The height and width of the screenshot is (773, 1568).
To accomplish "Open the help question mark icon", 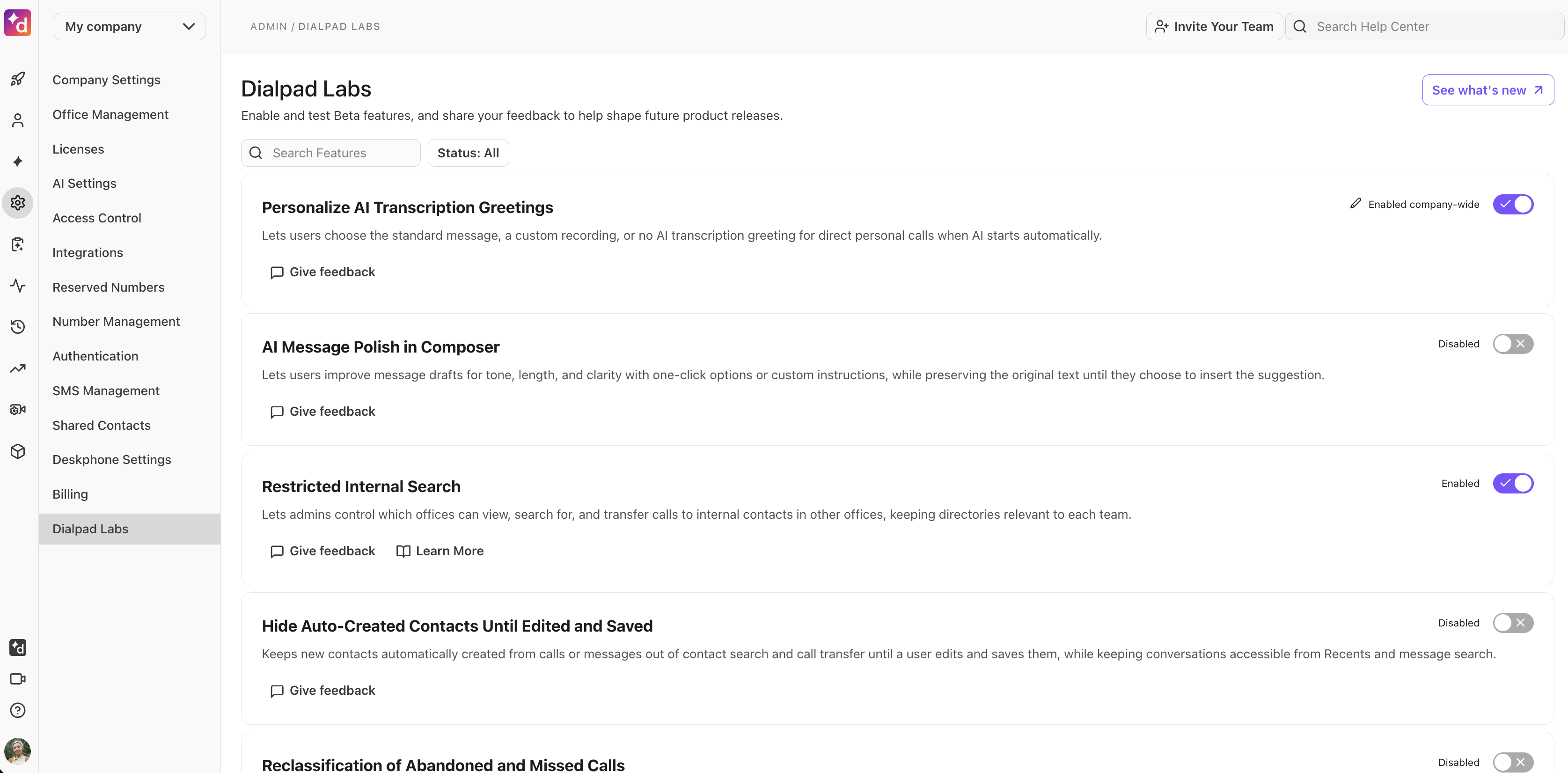I will (x=18, y=710).
